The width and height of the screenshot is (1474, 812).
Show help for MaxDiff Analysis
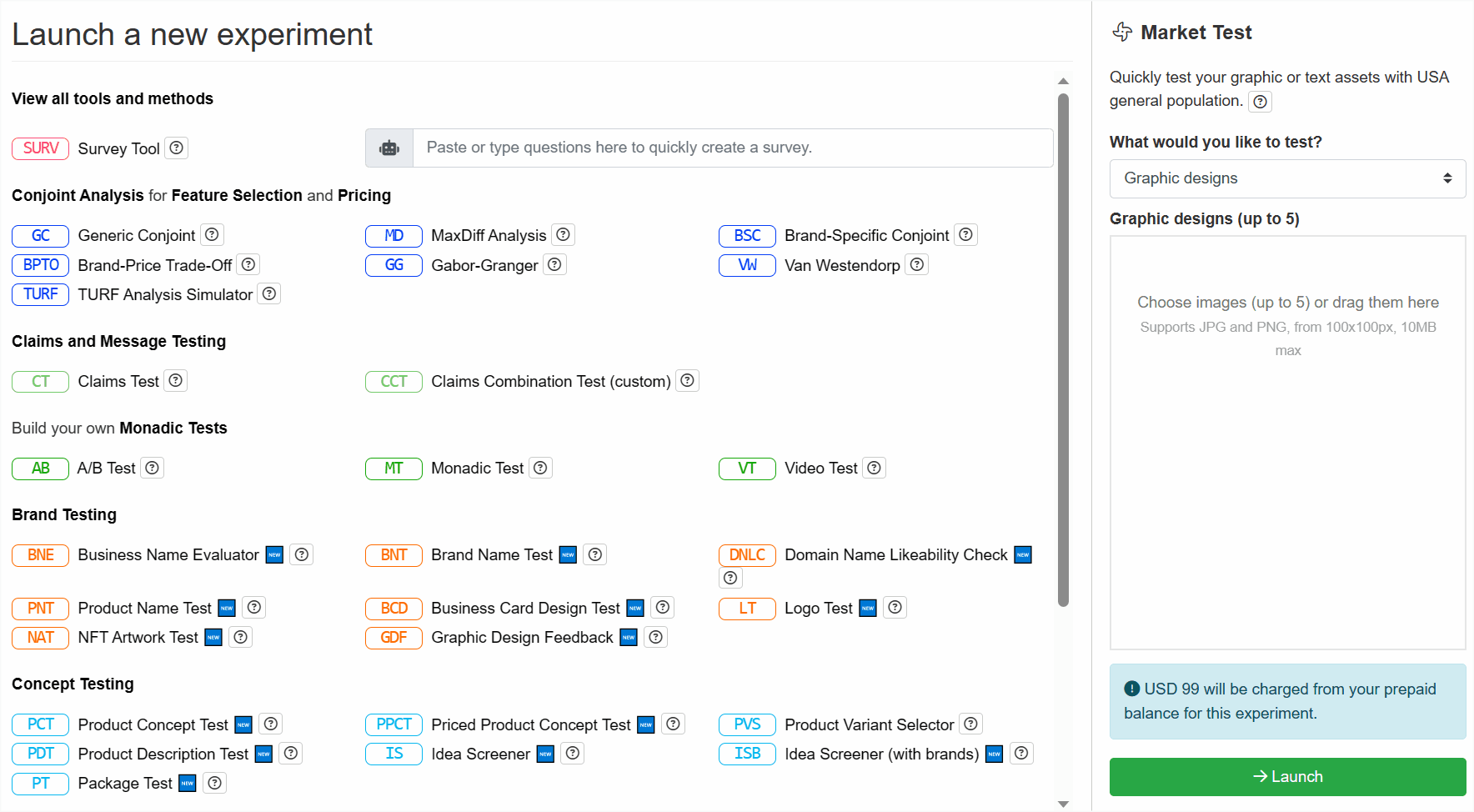click(x=564, y=235)
